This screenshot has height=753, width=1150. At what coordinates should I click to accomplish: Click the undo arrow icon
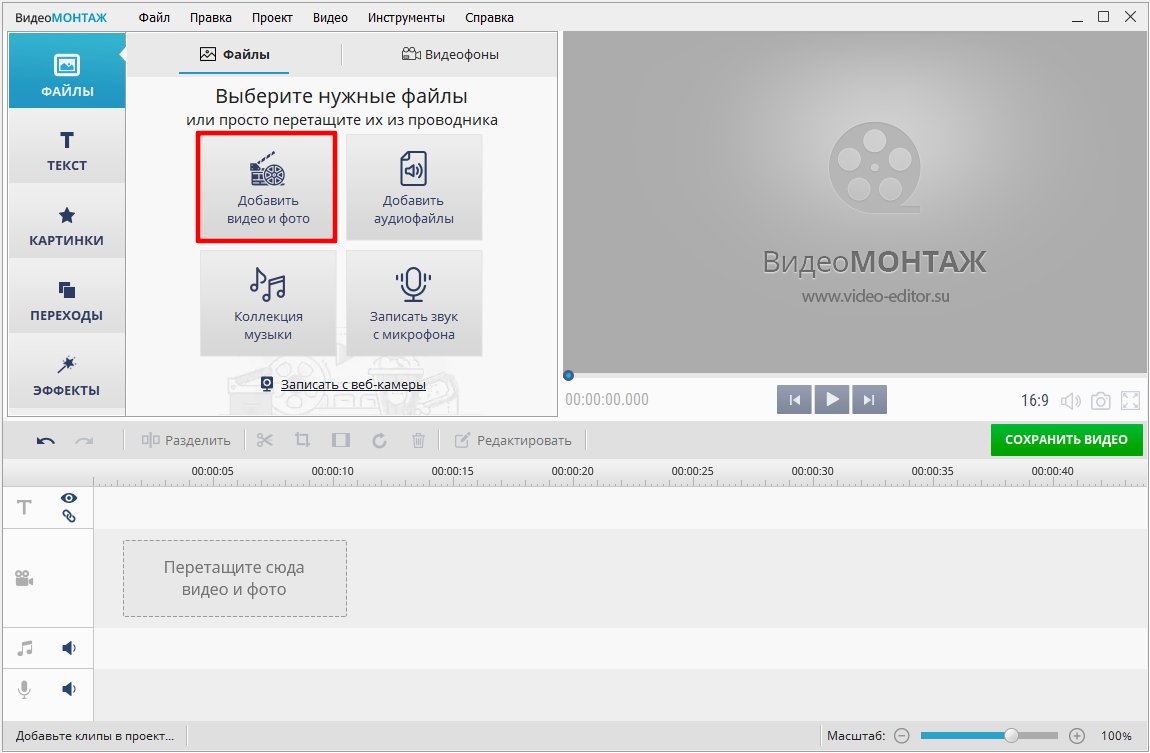pyautogui.click(x=46, y=440)
